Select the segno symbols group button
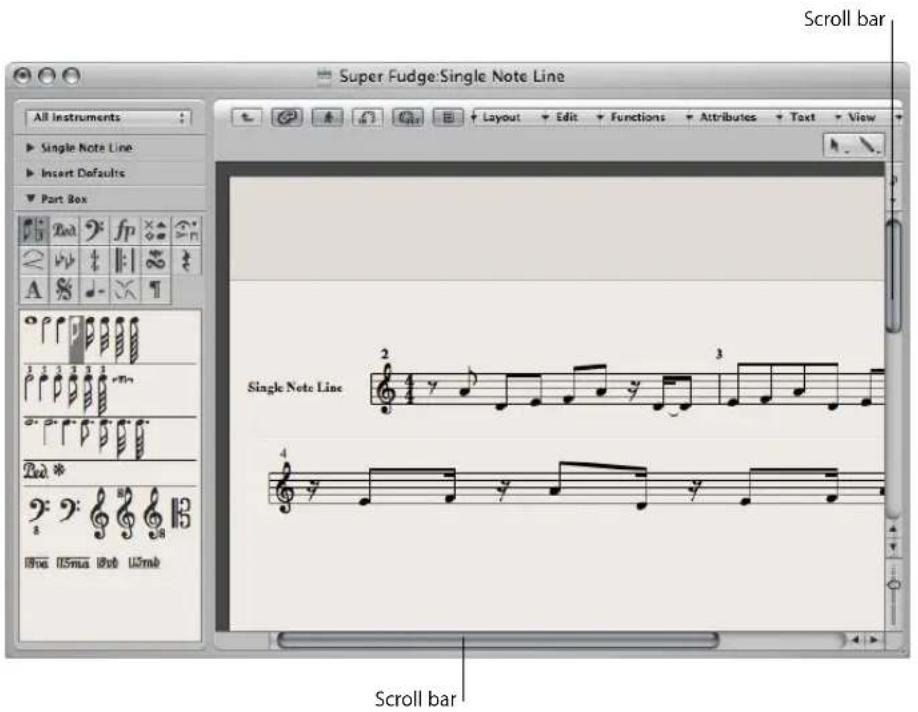 coord(64,290)
